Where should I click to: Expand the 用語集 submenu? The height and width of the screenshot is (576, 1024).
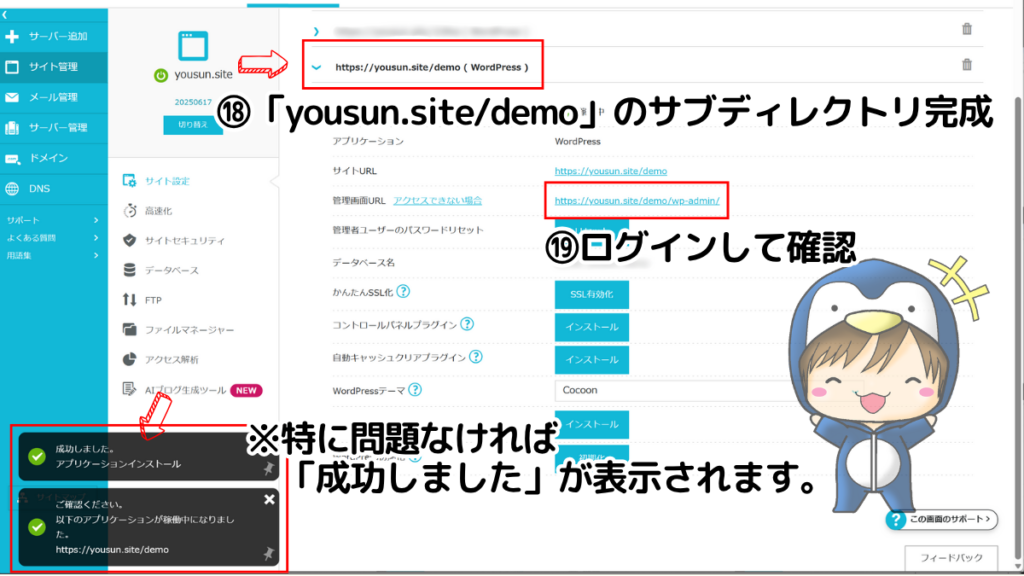coord(52,255)
